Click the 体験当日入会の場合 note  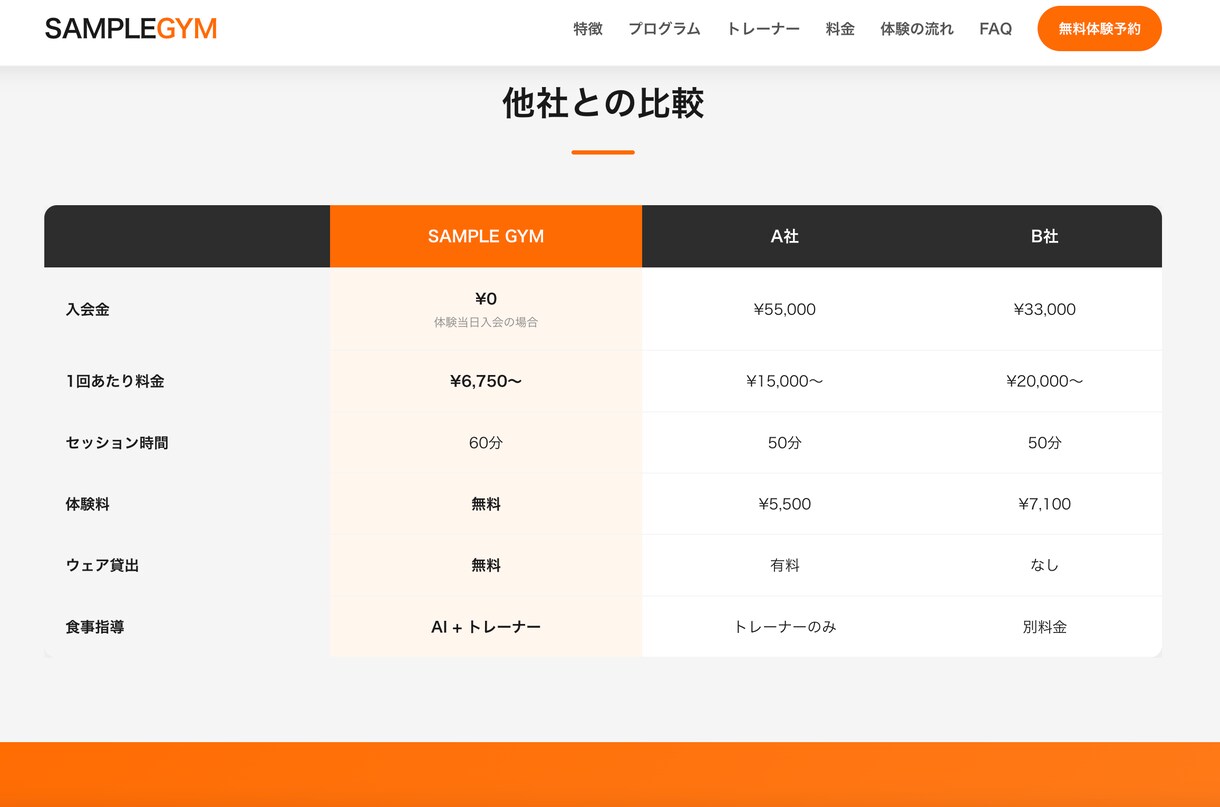point(486,322)
